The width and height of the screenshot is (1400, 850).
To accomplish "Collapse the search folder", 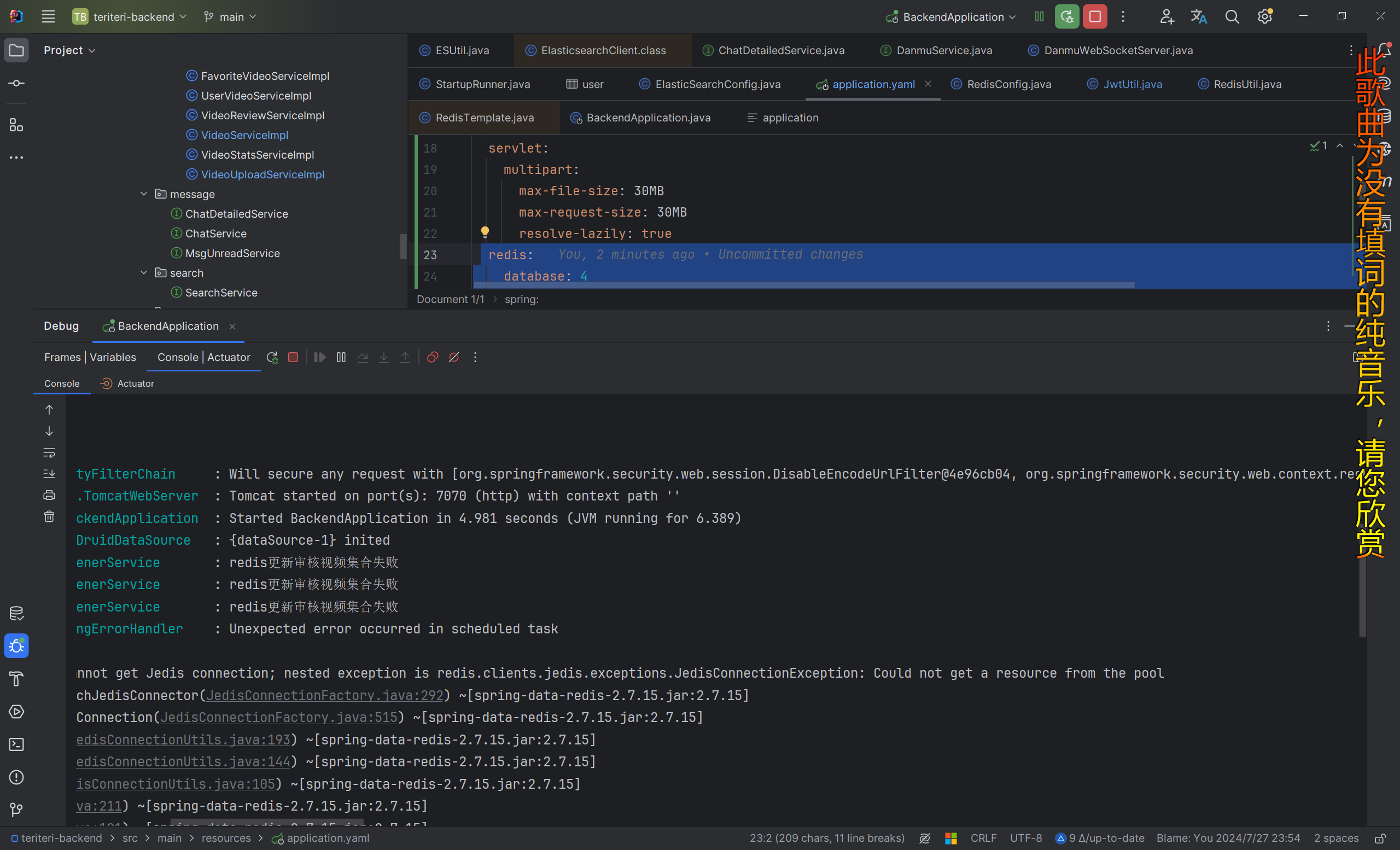I will click(144, 273).
